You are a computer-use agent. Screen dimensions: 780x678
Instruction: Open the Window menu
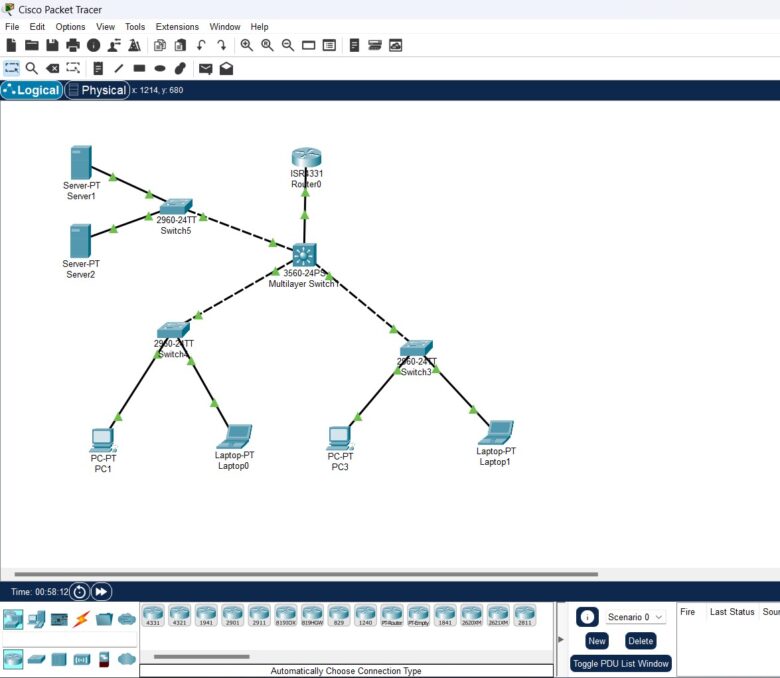(224, 26)
